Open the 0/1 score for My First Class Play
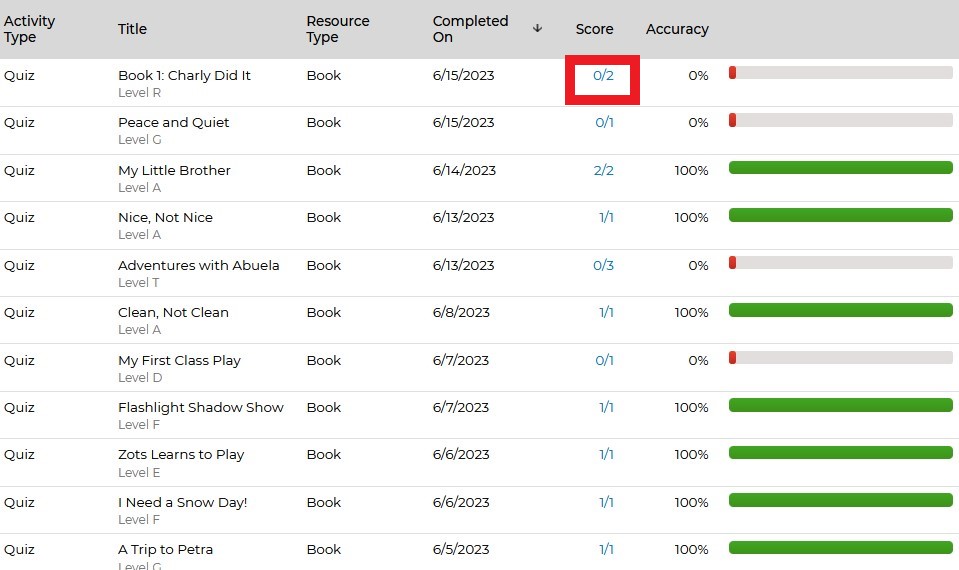 pos(604,360)
